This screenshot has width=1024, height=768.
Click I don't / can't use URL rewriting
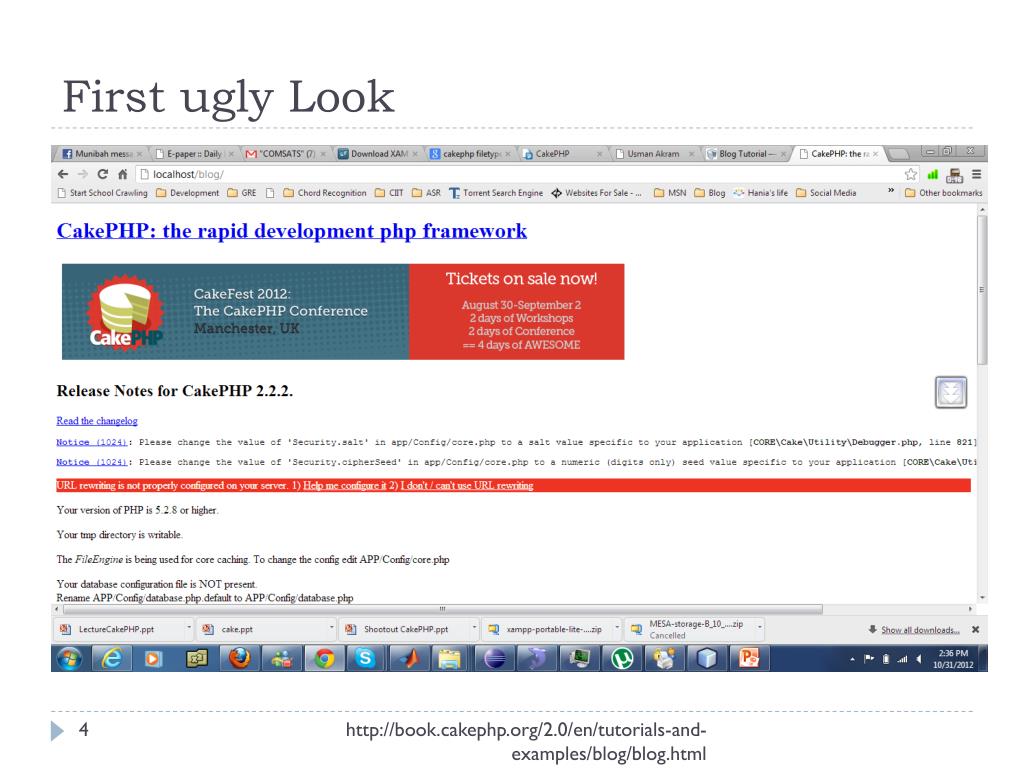pyautogui.click(x=467, y=486)
